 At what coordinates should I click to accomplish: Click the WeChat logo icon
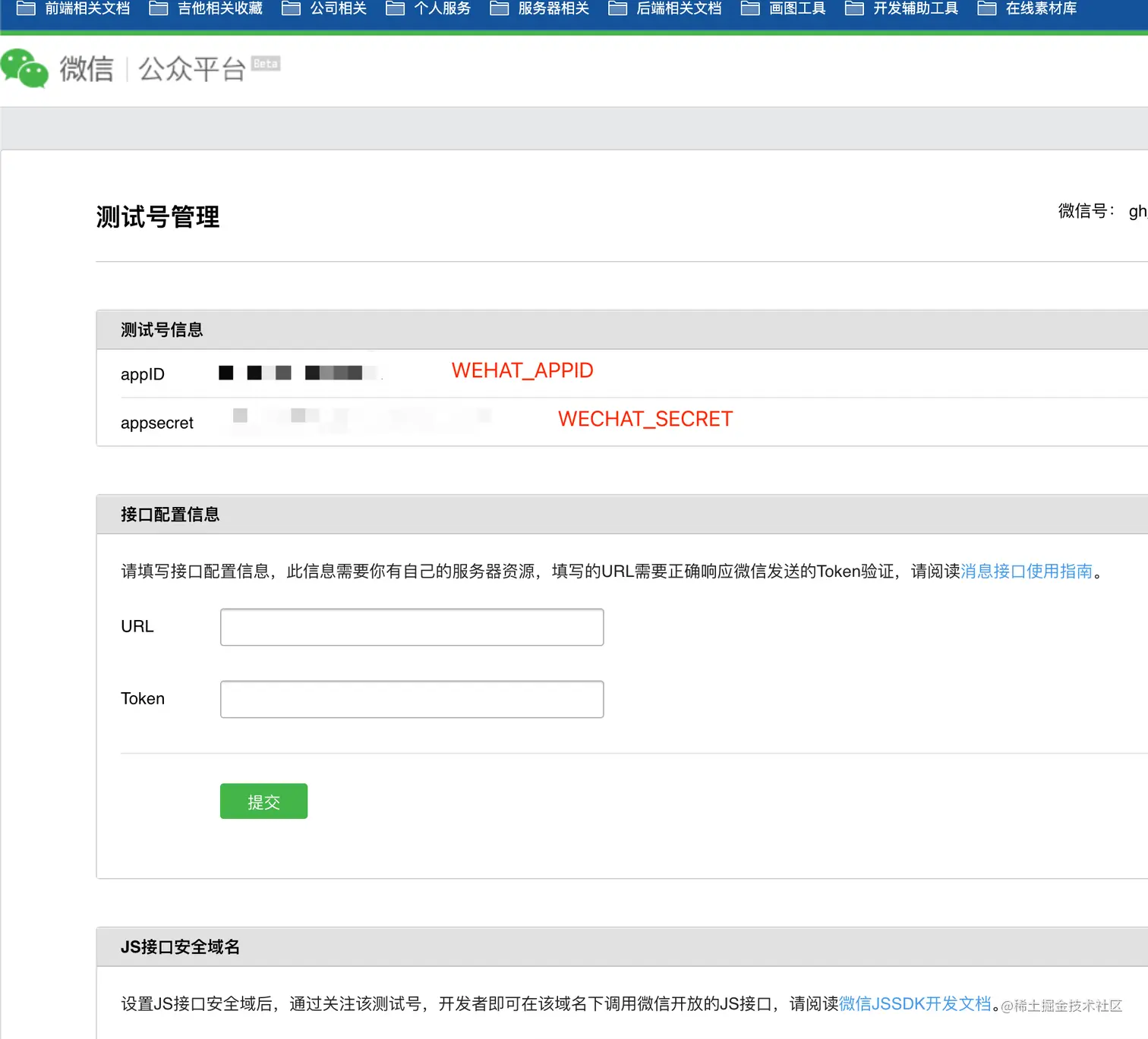tap(24, 68)
